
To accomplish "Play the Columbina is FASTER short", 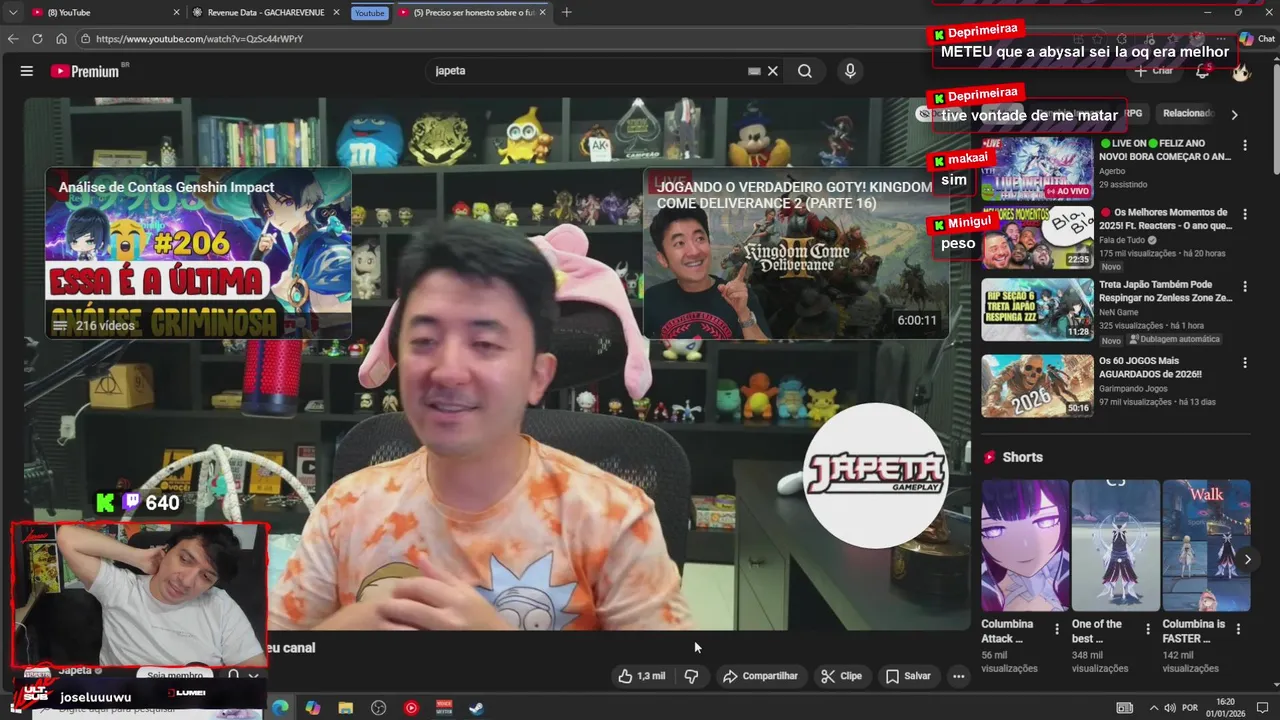I will click(x=1206, y=546).
